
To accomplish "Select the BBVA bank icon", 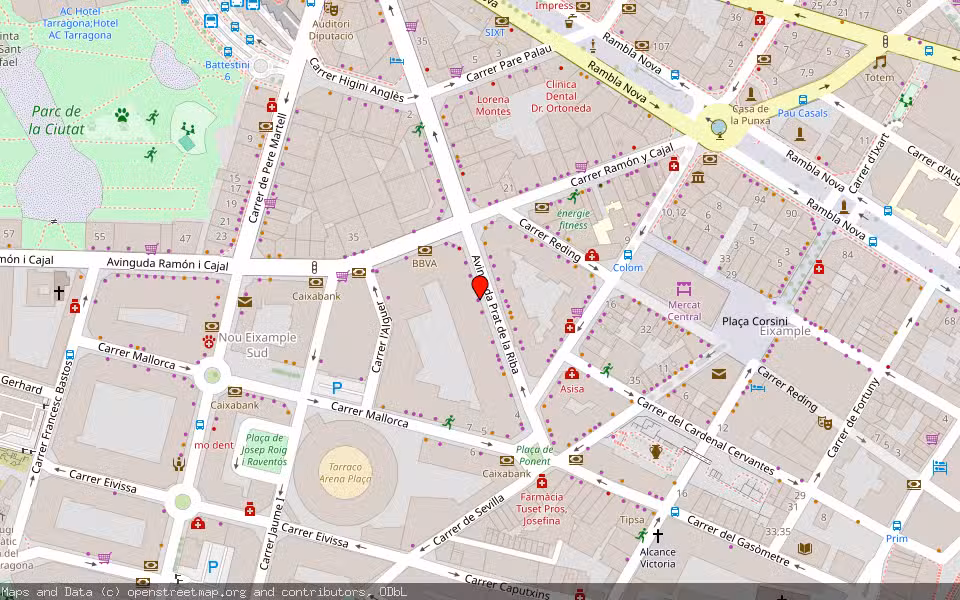I will coord(424,253).
